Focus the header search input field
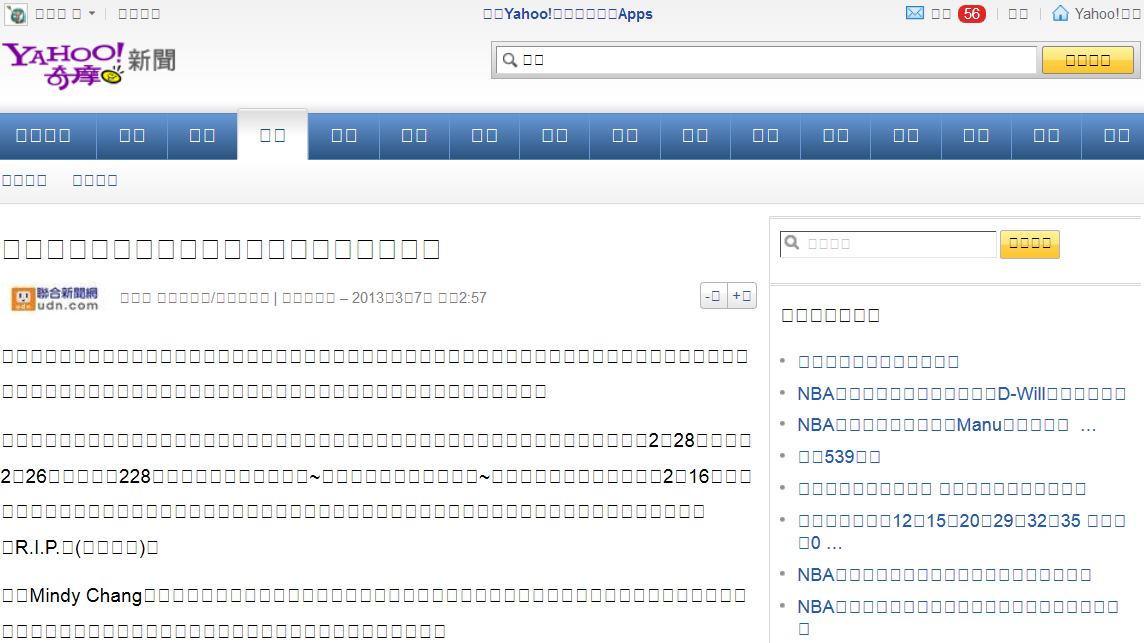Viewport: 1144px width, 643px height. (766, 60)
